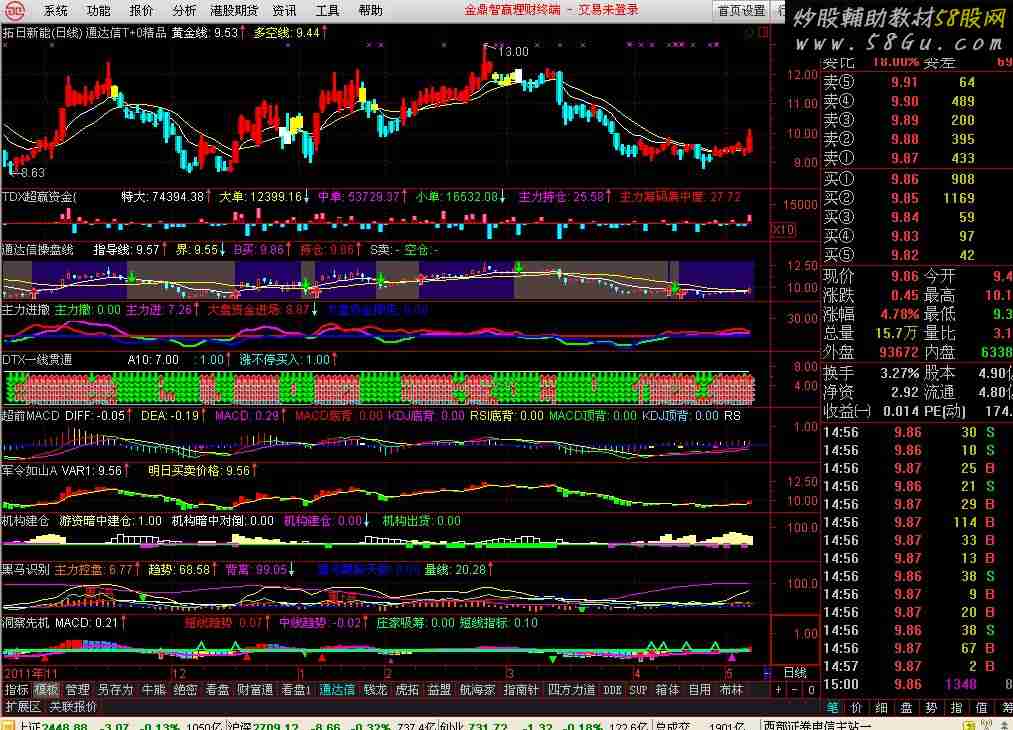Open the 资讯 menu
The width and height of the screenshot is (1013, 730).
point(284,10)
